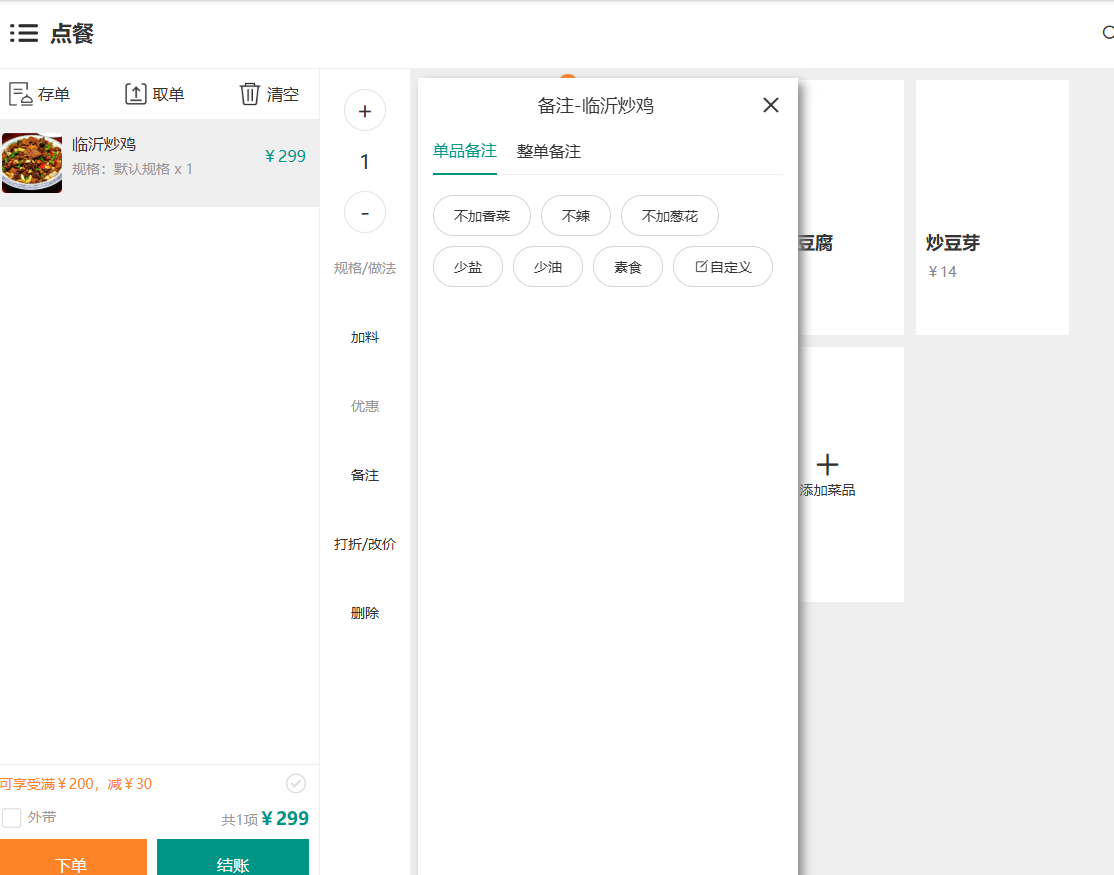Open the 自定义 custom remark option
1114x875 pixels.
[722, 267]
